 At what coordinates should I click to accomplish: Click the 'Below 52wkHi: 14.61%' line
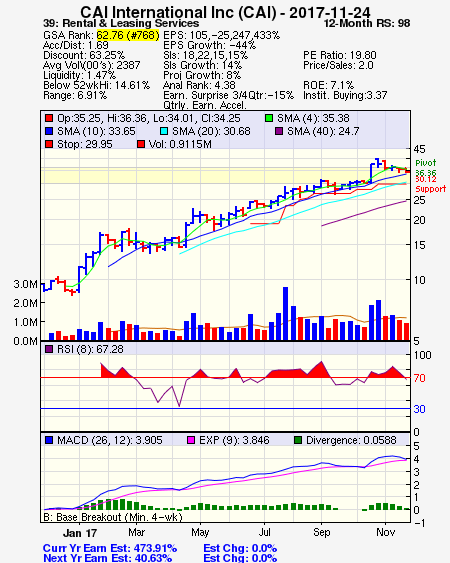pyautogui.click(x=96, y=85)
